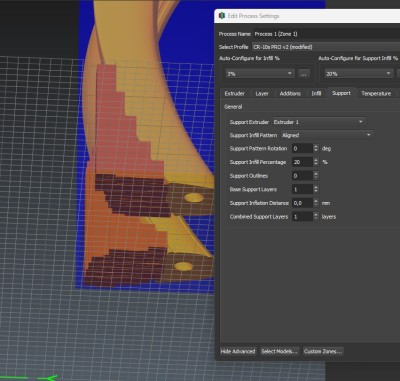This screenshot has height=381, width=400.
Task: Open the Temperature tab
Action: pyautogui.click(x=376, y=94)
